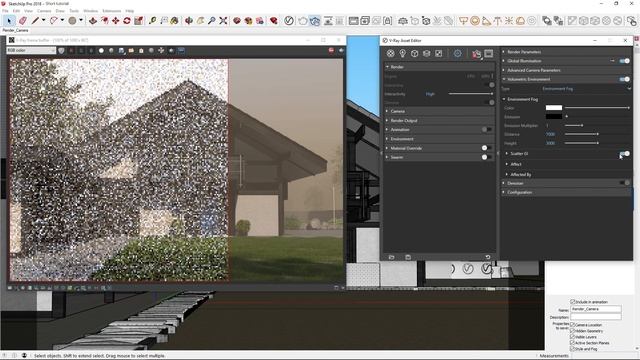The height and width of the screenshot is (360, 640).
Task: Click the fog Emission black swatch
Action: [x=553, y=116]
